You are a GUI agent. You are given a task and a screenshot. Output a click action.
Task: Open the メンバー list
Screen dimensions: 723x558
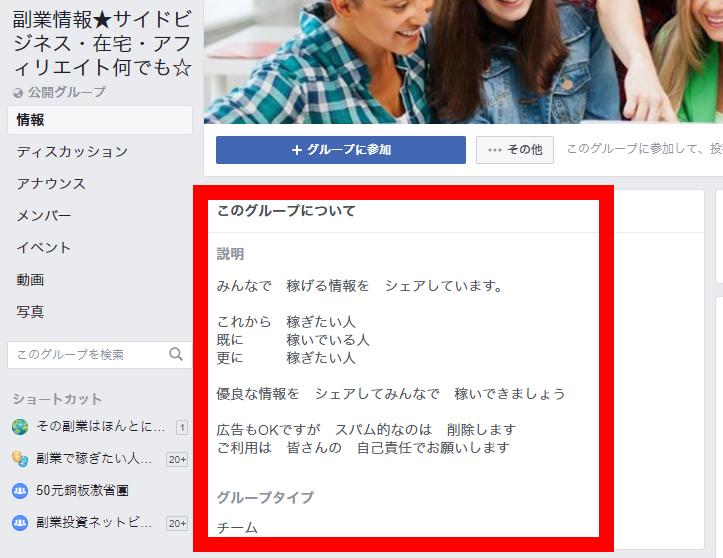(x=44, y=215)
